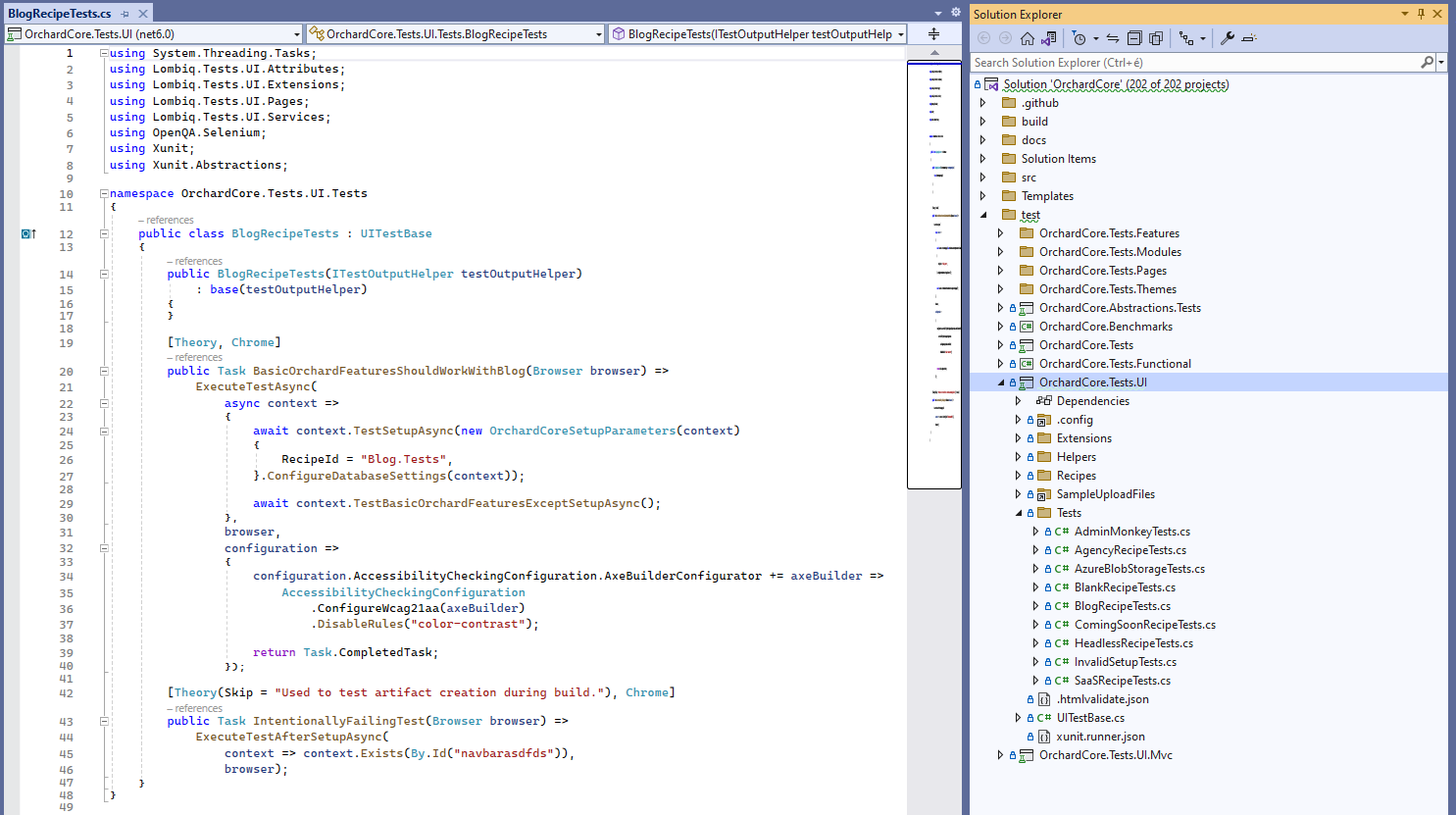Click the Home icon in Solution Explorer
The height and width of the screenshot is (815, 1456).
1027,38
